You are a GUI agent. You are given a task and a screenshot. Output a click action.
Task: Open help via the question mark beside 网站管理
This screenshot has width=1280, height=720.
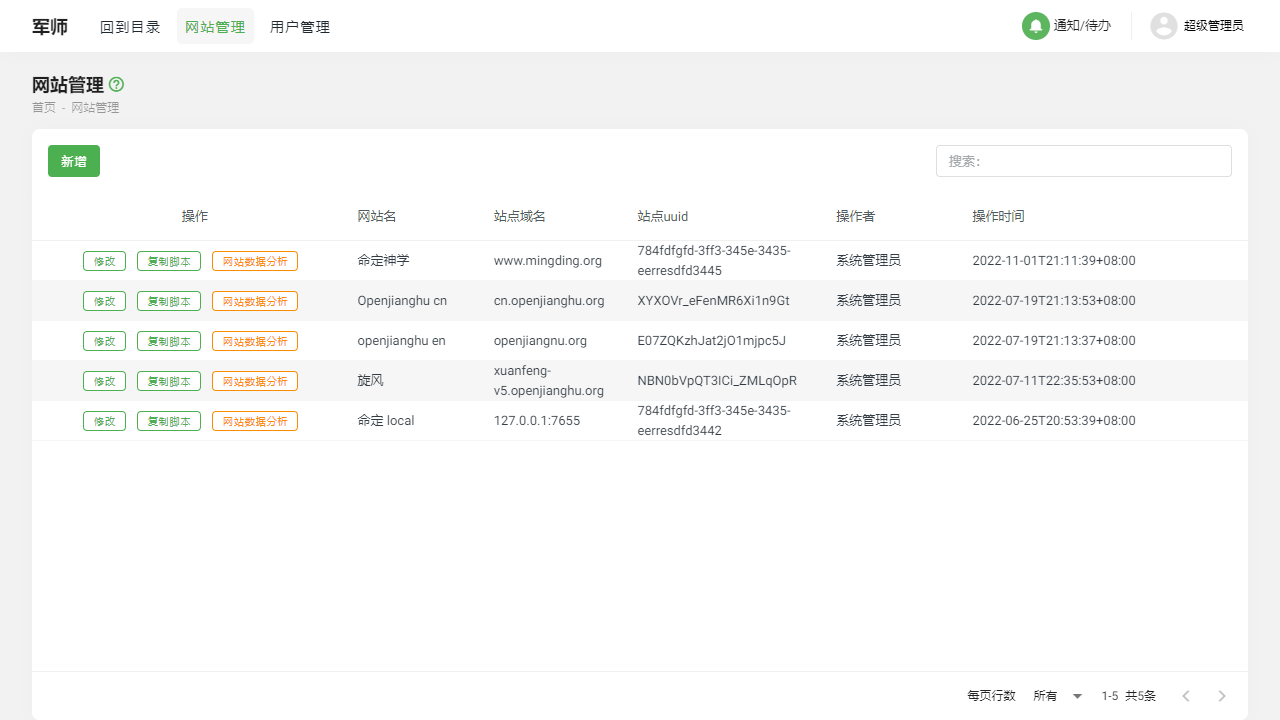115,85
